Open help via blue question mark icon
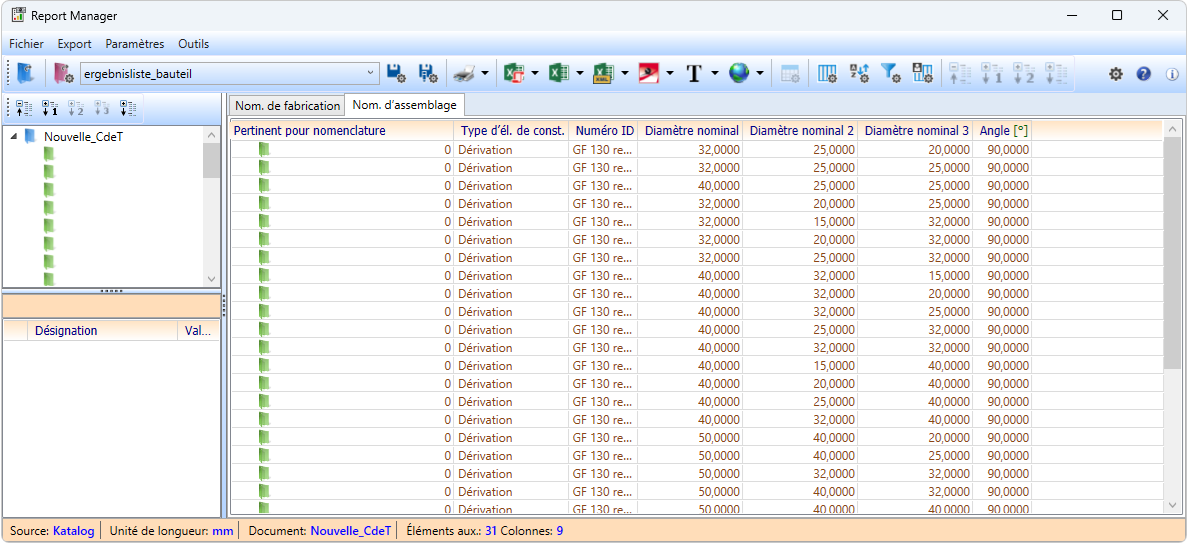1187x543 pixels. 1144,74
